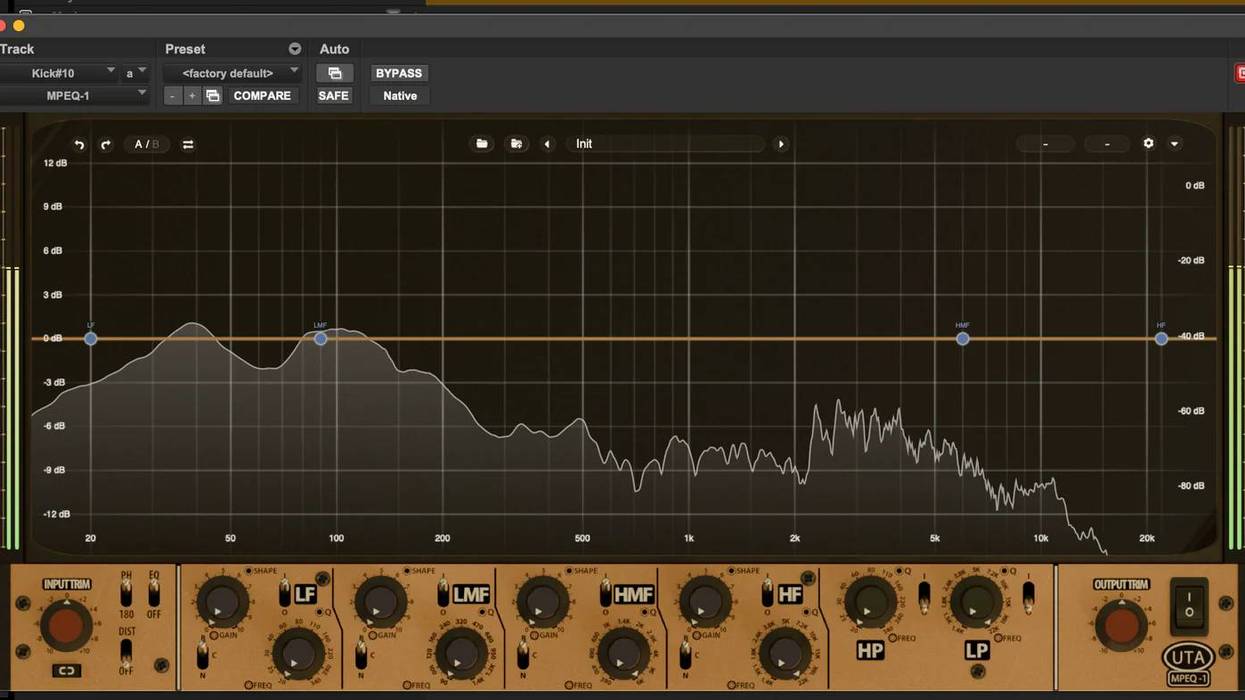Click the LP filter label
Viewport: 1245px width, 700px height.
coord(977,651)
